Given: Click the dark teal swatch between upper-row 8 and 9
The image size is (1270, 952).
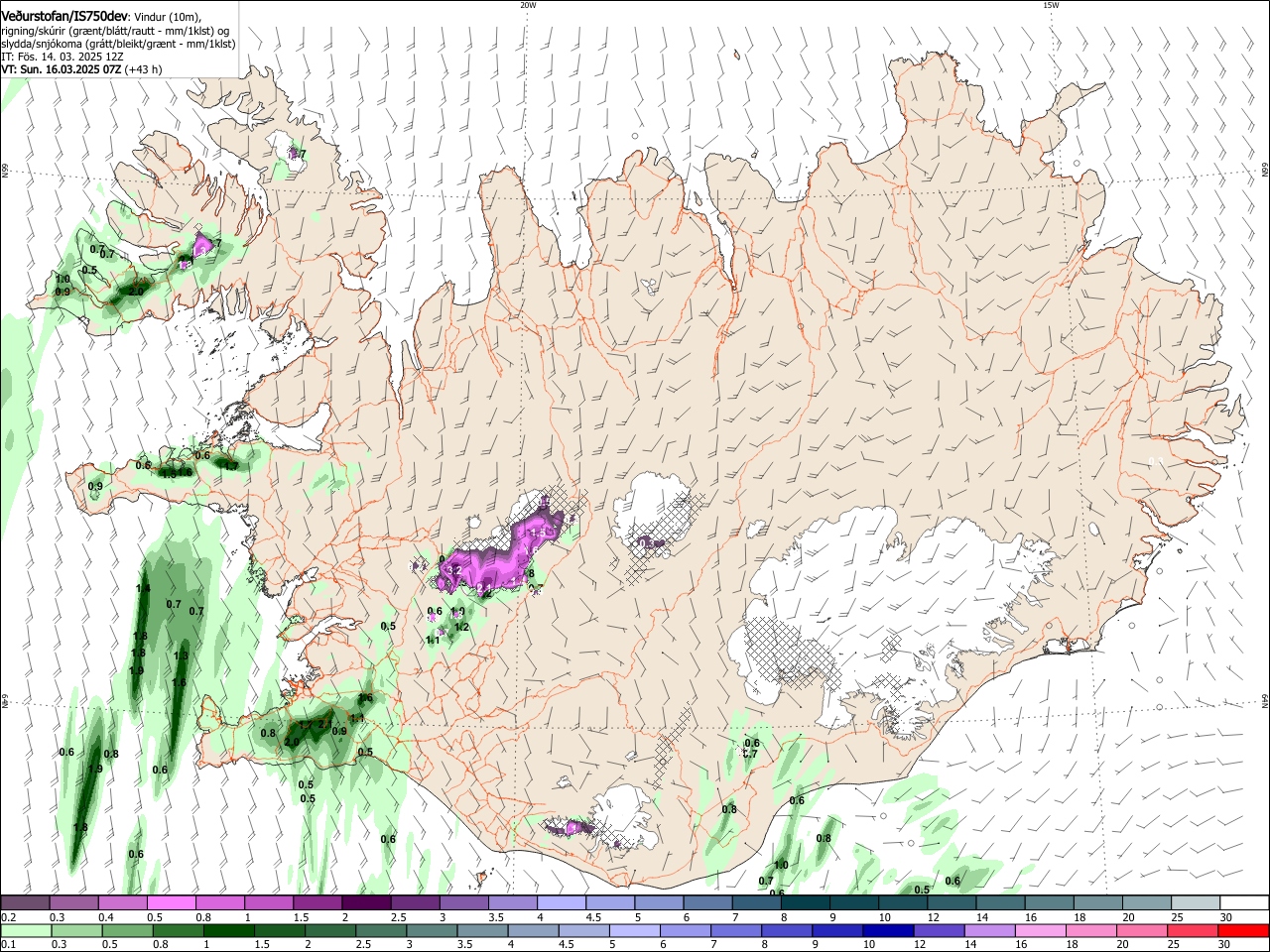Looking at the screenshot, I should (805, 903).
